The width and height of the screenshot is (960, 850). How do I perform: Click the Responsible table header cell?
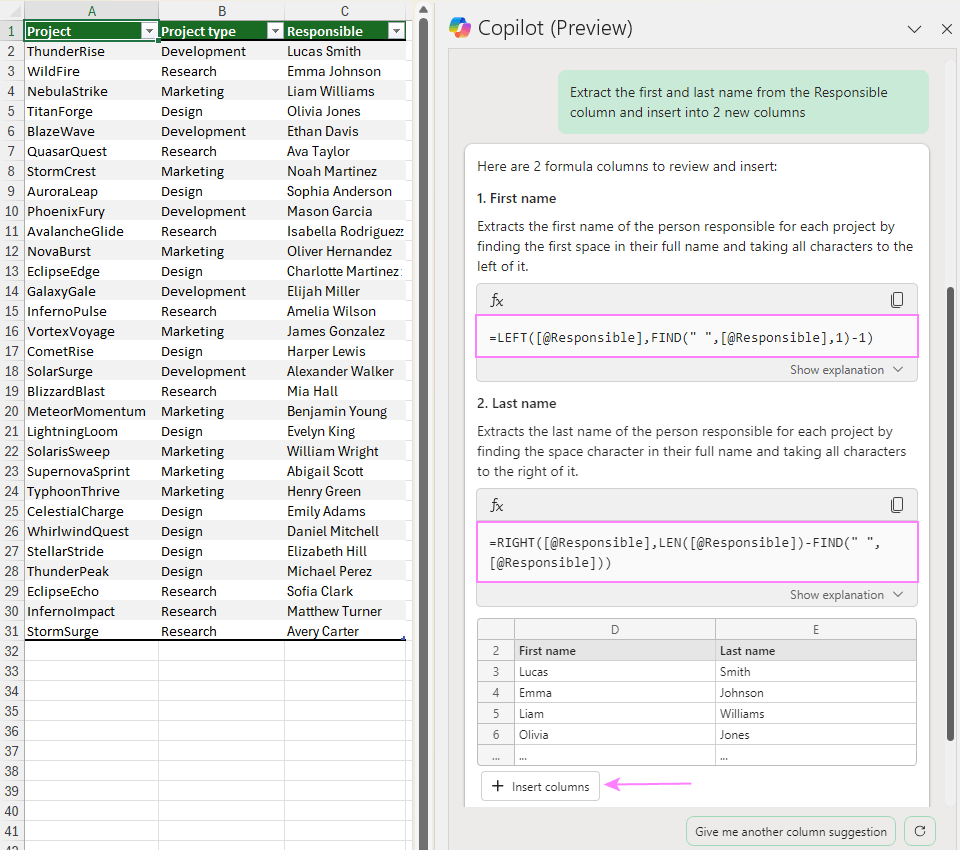pyautogui.click(x=345, y=31)
